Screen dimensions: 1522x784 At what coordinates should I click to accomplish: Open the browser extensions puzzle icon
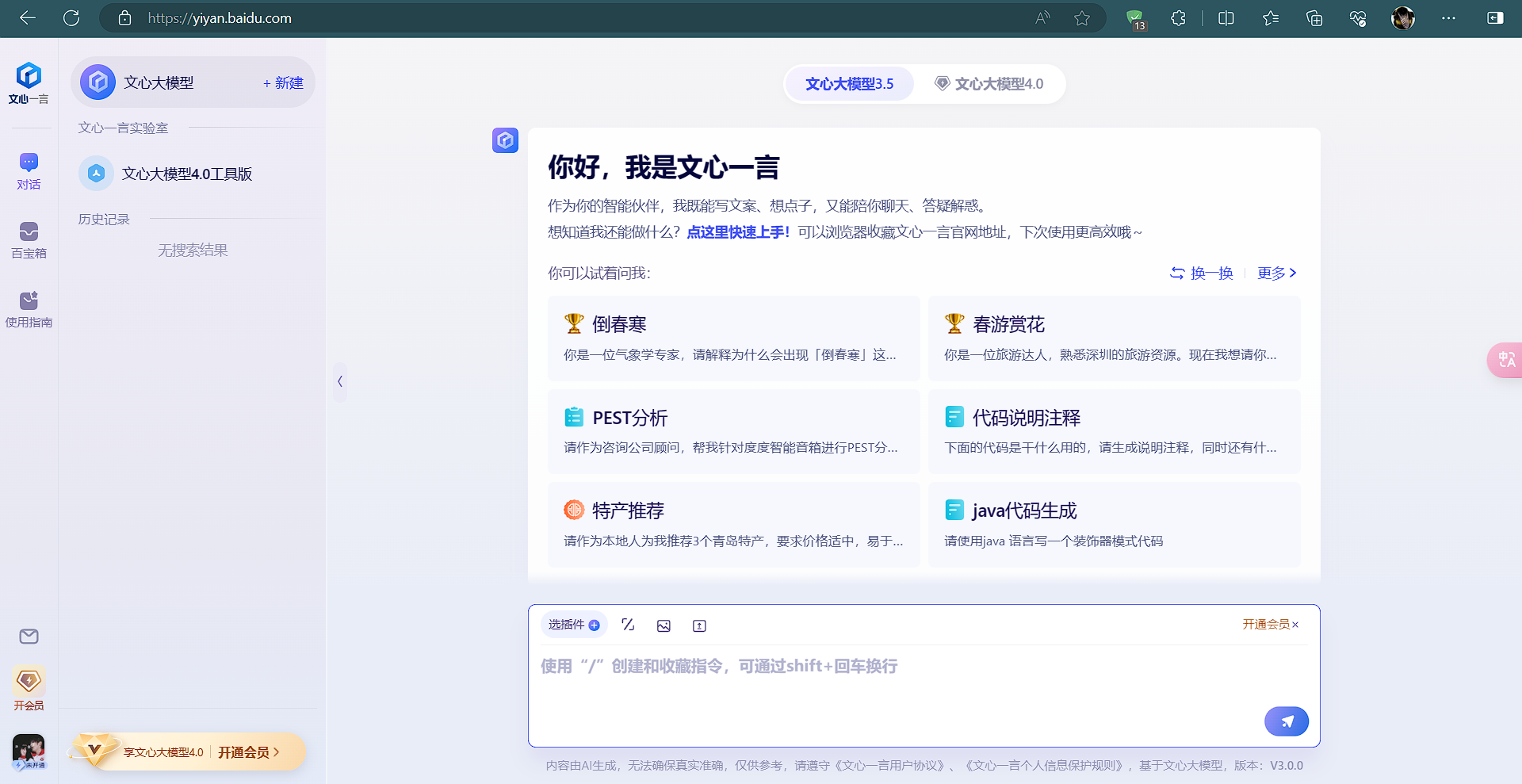coord(1178,18)
